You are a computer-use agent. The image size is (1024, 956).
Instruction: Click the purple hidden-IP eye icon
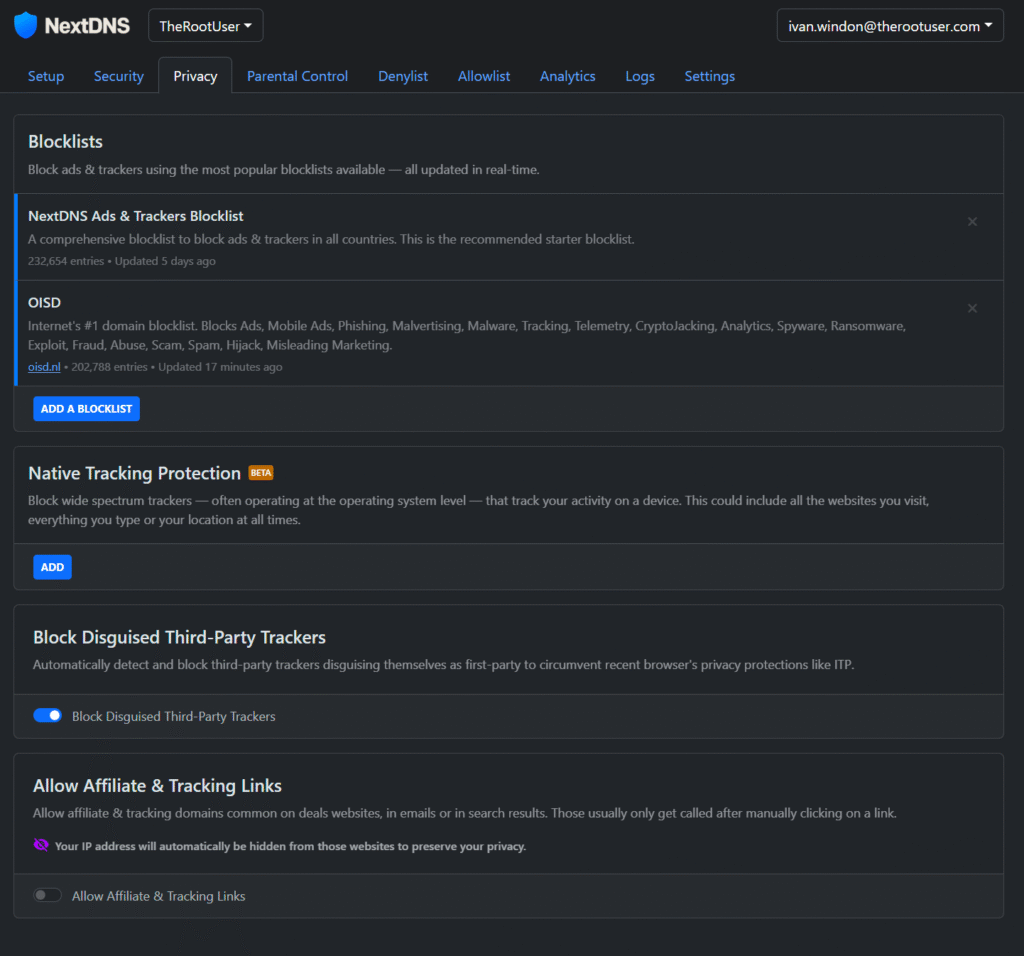click(40, 845)
